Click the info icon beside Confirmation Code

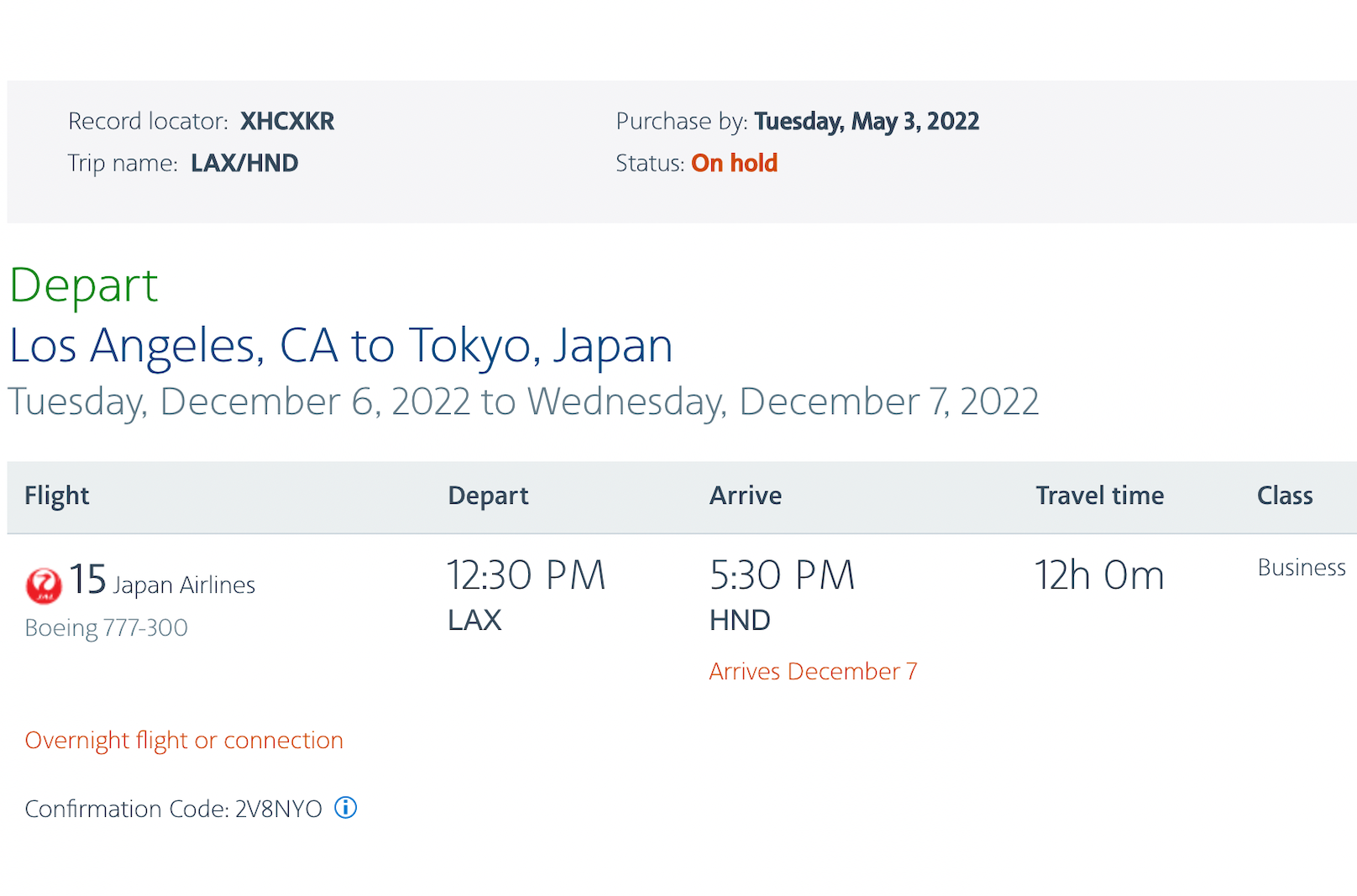(345, 808)
